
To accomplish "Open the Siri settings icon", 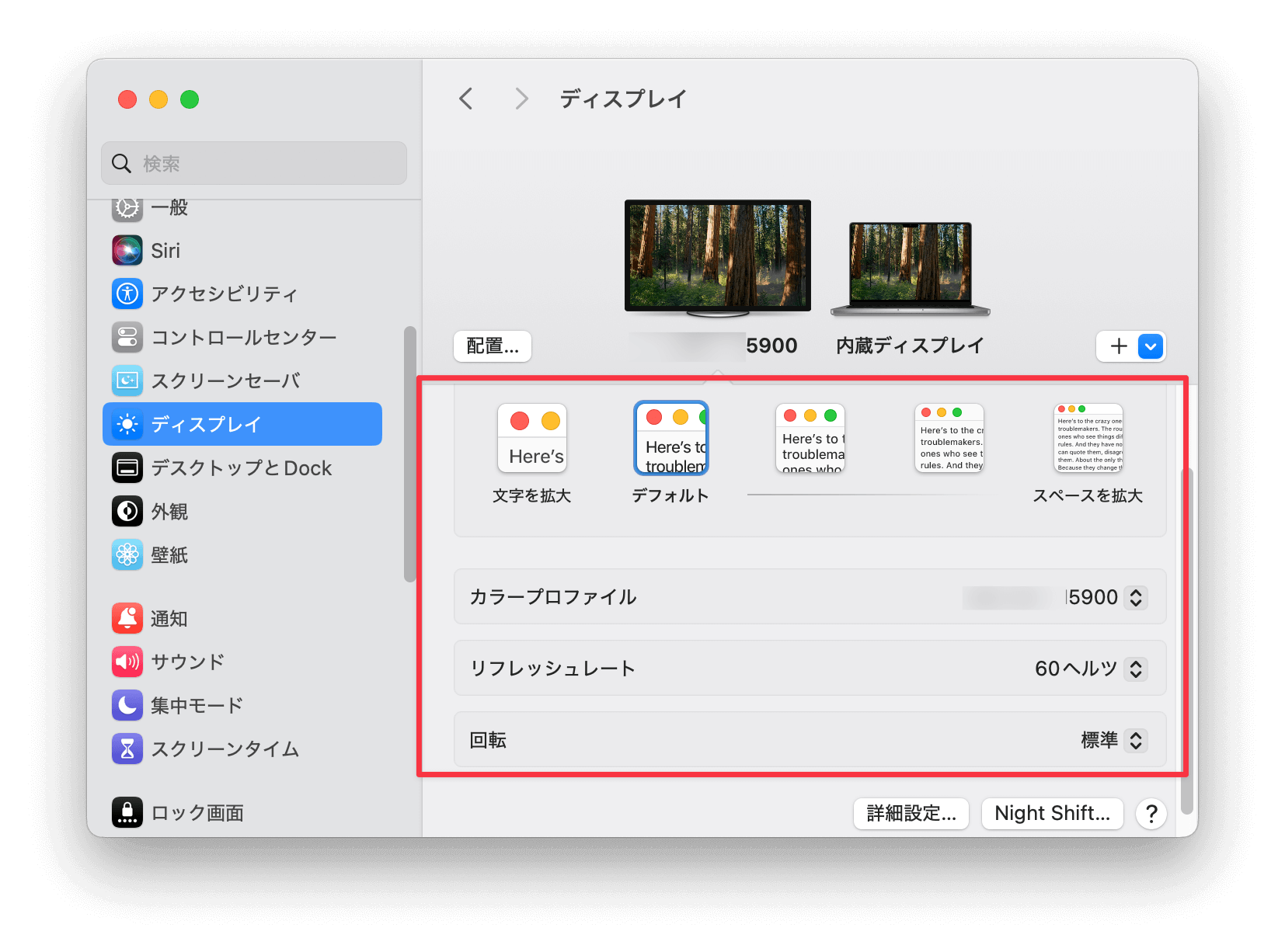I will (127, 250).
